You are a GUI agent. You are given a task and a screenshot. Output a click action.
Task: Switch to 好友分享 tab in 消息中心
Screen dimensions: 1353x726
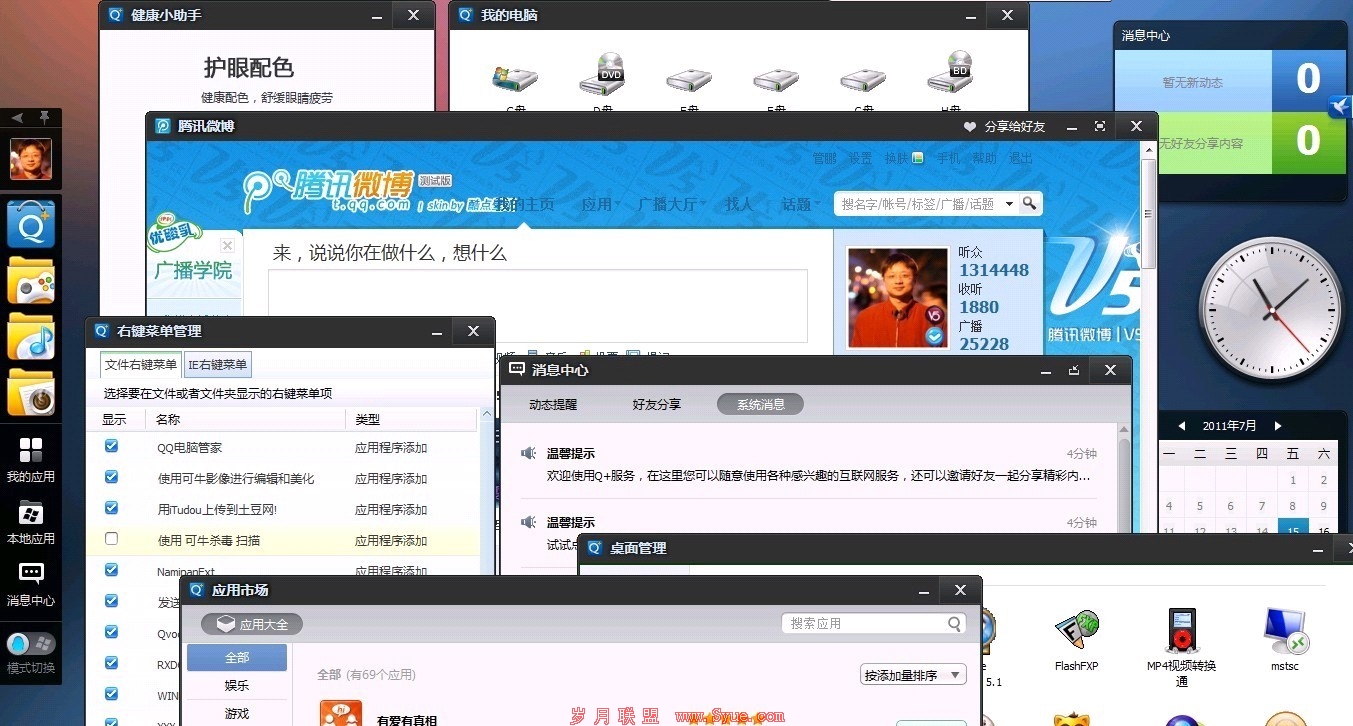(656, 405)
